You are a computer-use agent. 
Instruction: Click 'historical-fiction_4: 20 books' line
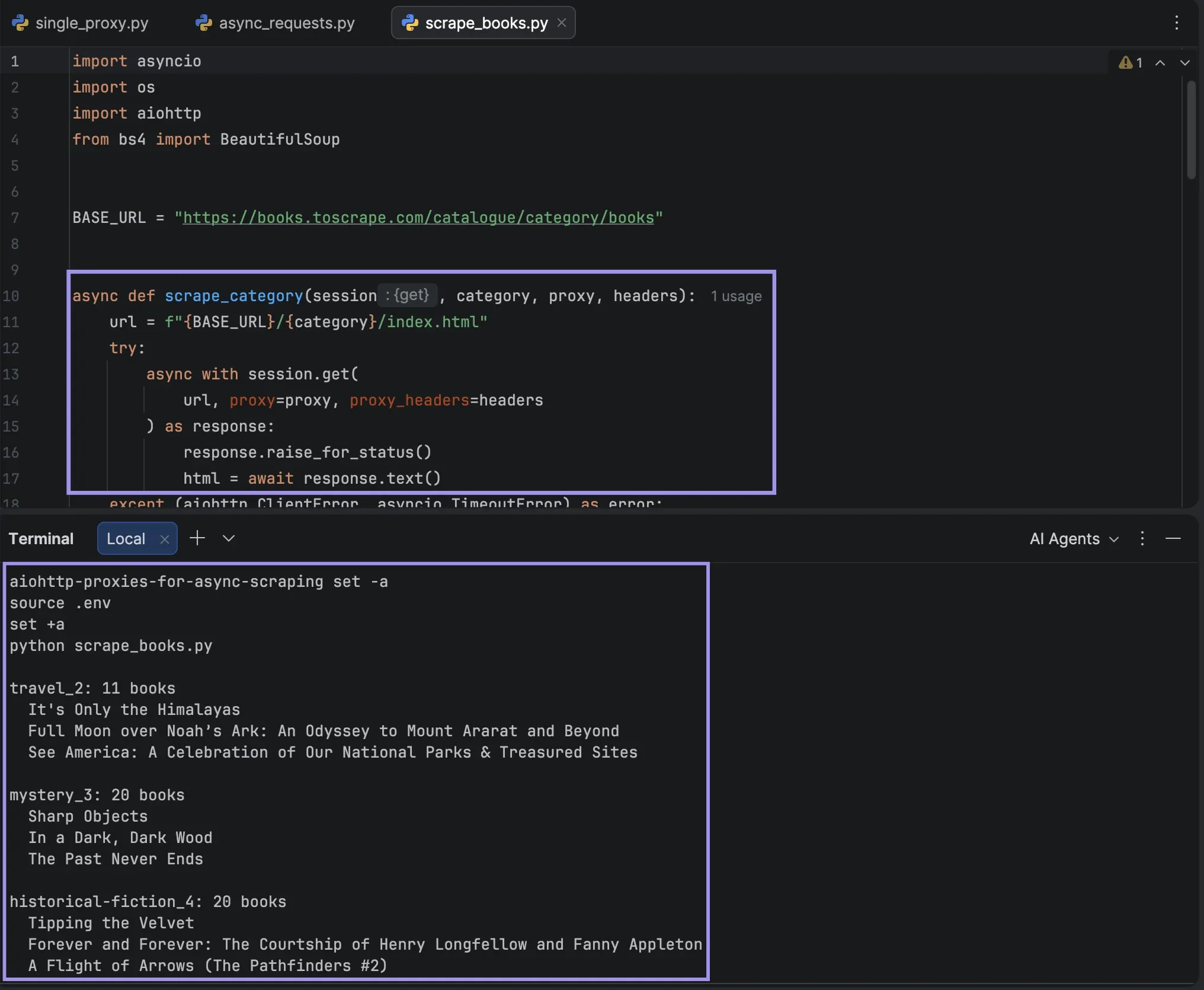148,902
